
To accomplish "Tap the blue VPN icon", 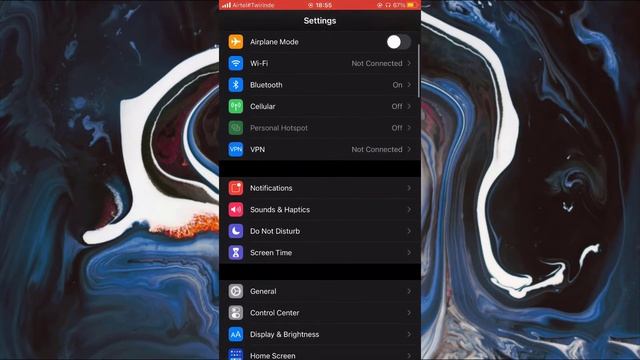I will pos(236,149).
